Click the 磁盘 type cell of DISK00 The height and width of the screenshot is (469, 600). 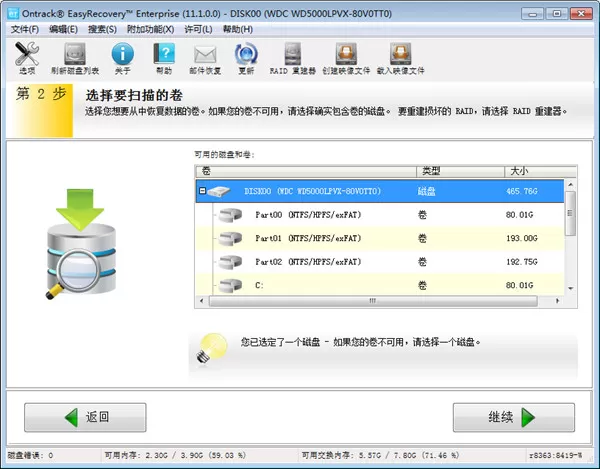point(426,191)
